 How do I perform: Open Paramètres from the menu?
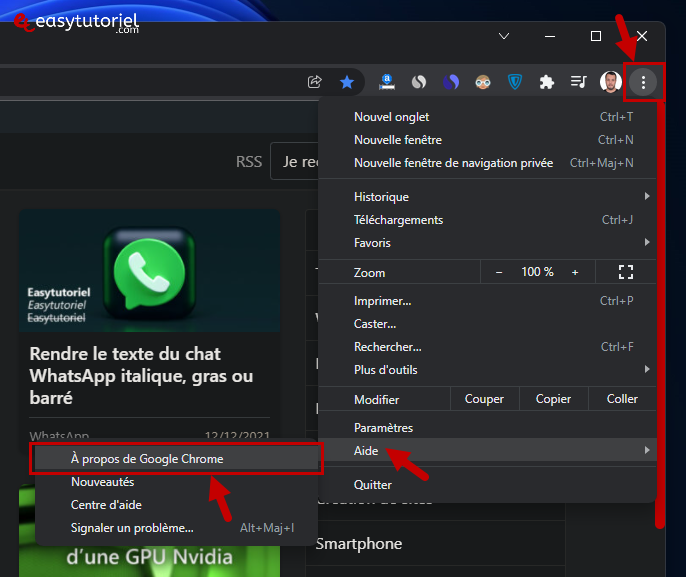487,427
